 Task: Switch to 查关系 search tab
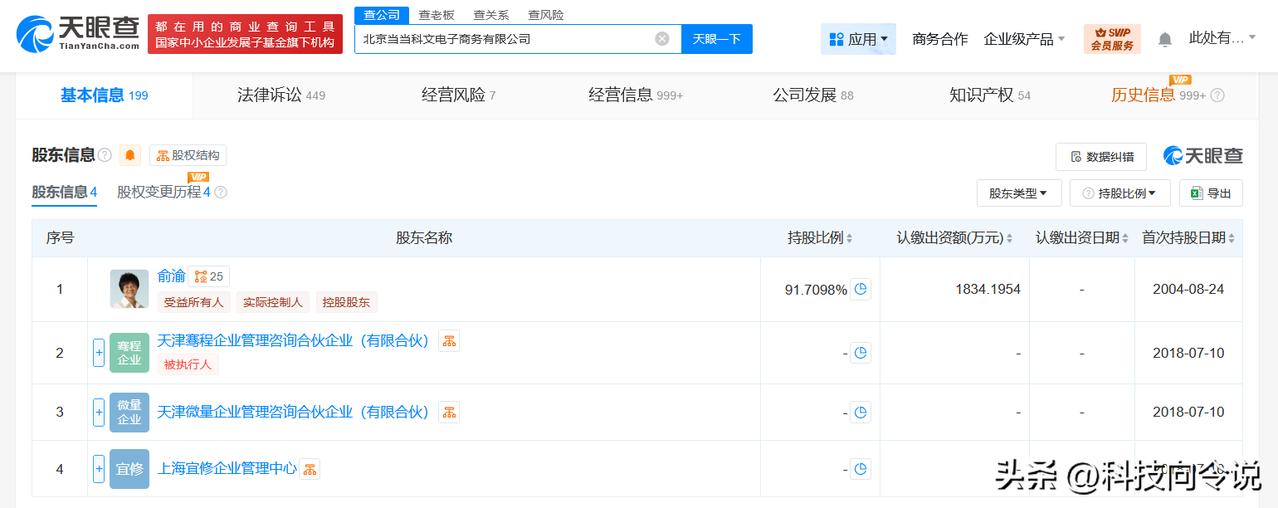point(490,15)
